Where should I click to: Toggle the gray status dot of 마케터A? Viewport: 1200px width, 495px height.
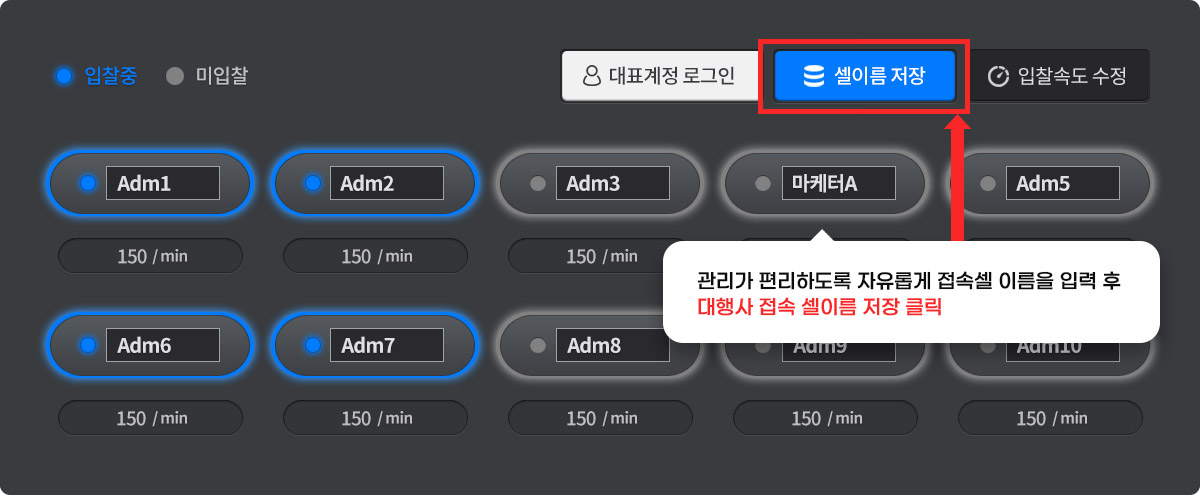[x=762, y=184]
